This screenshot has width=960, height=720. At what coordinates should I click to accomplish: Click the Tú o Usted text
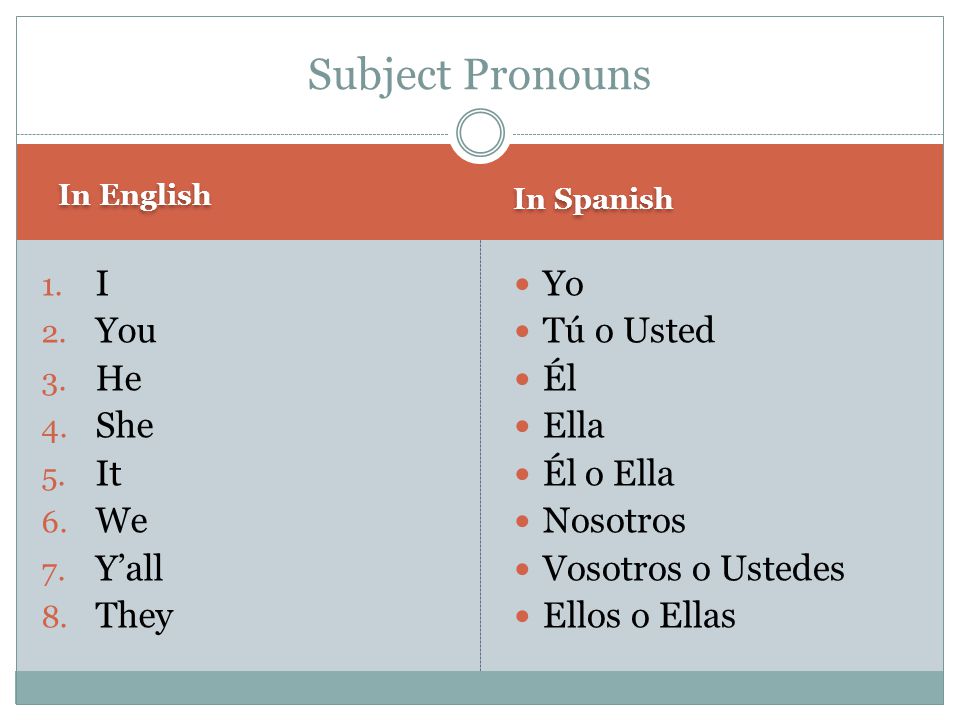pyautogui.click(x=628, y=330)
